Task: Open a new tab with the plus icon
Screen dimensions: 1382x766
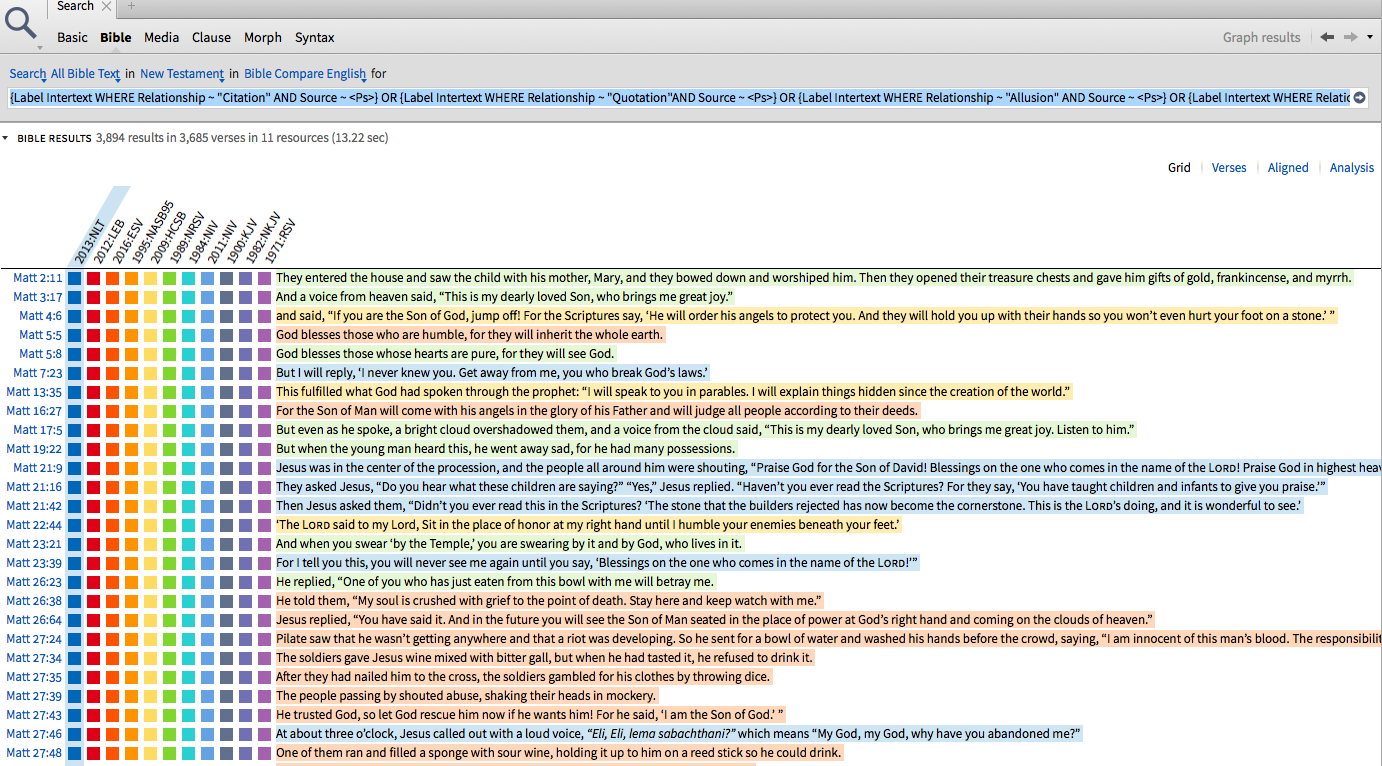Action: [129, 6]
